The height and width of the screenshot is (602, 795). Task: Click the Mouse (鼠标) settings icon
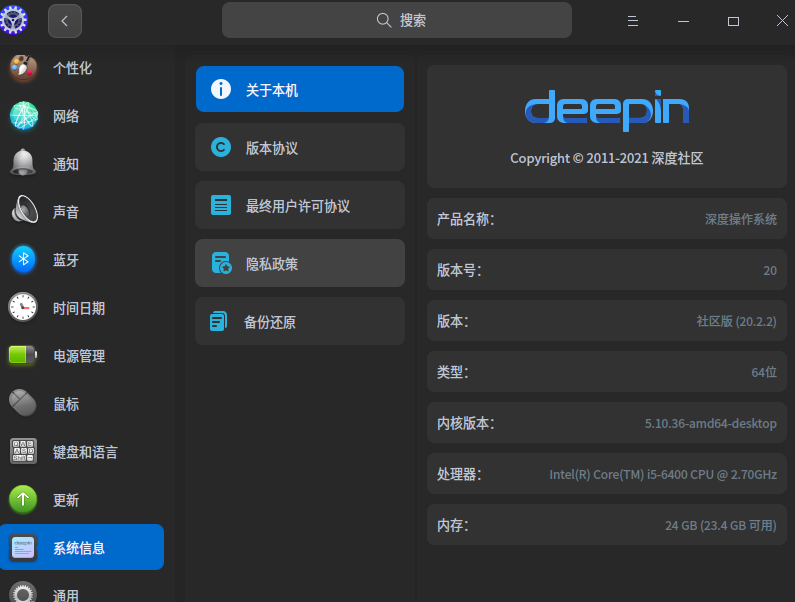[23, 404]
